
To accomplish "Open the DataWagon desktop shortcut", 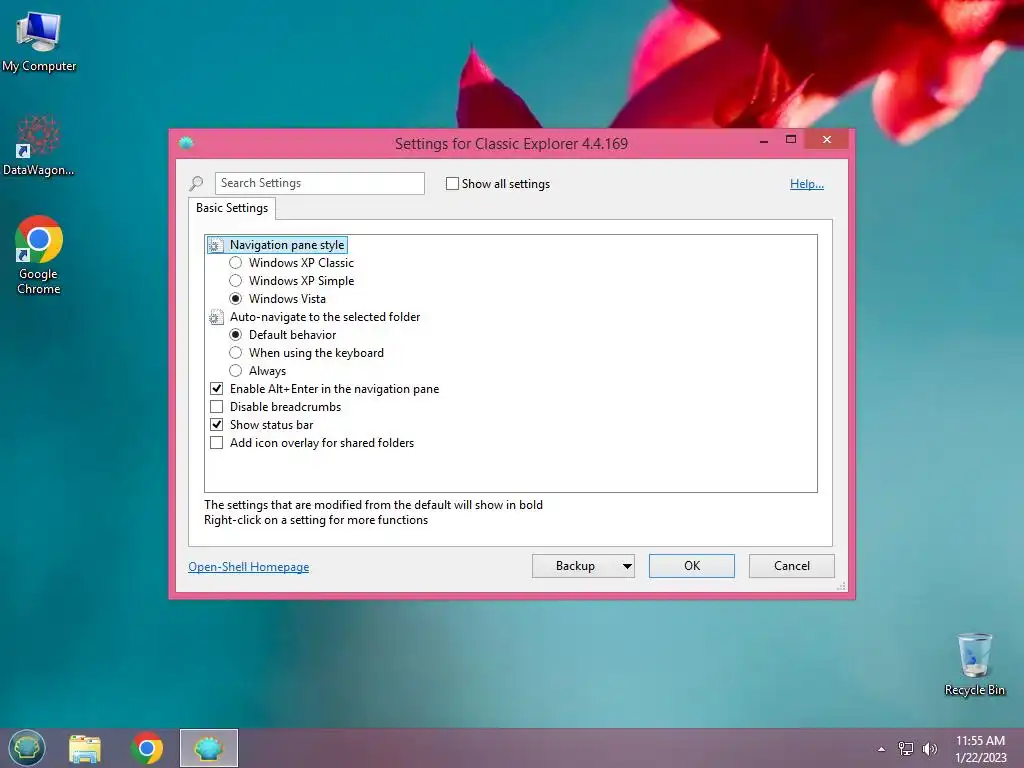I will [x=38, y=146].
